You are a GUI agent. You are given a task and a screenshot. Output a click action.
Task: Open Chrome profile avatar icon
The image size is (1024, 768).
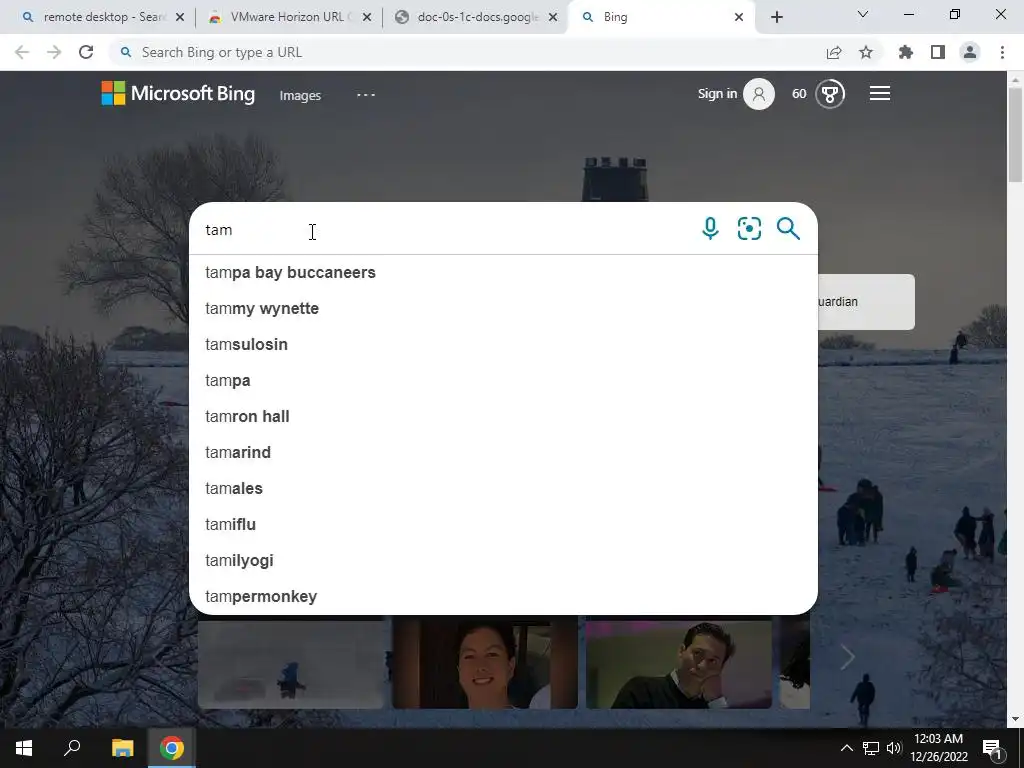[x=970, y=52]
